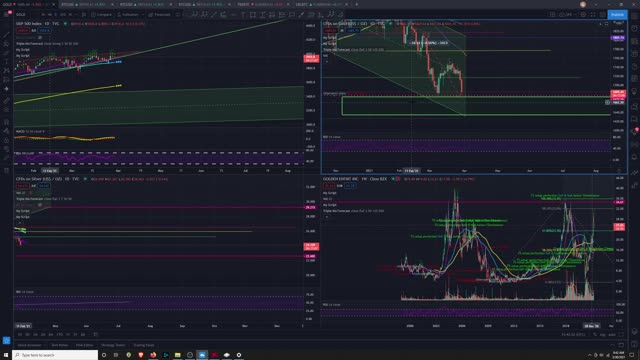Screen dimensions: 640x360
Task: Click the Windows taskbar search box
Action: (x=55, y=355)
